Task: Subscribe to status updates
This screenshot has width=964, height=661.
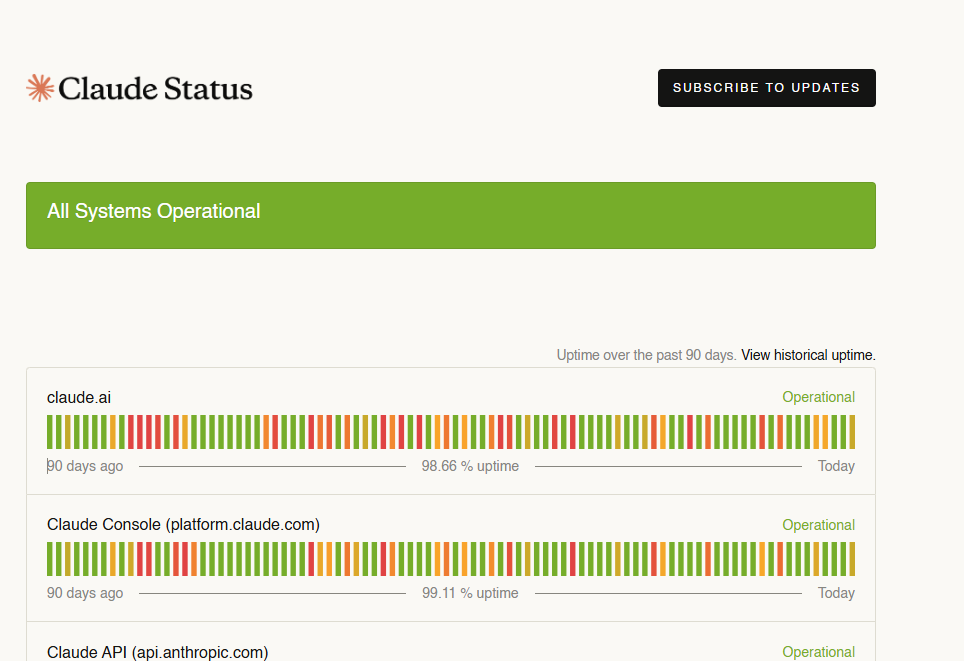Action: tap(767, 88)
